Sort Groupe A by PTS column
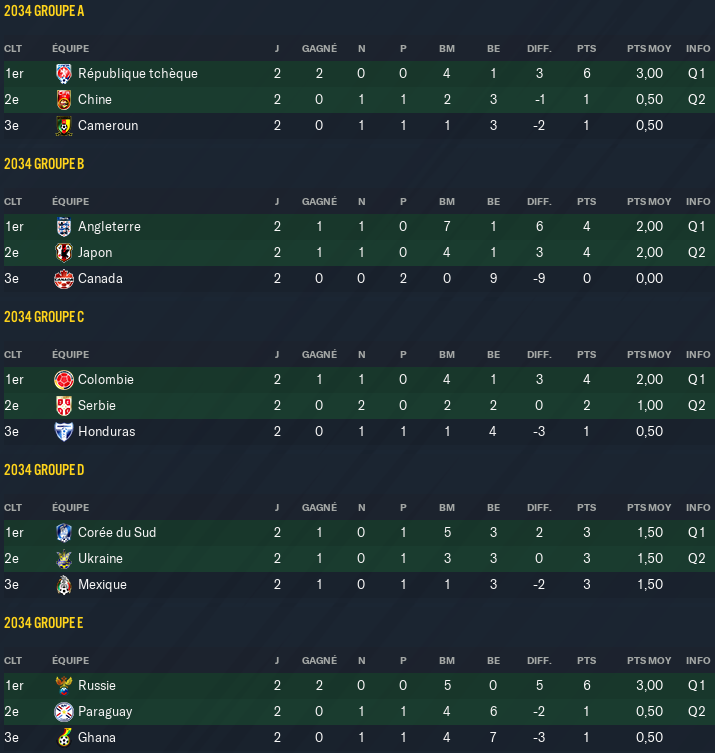This screenshot has width=715, height=753. (x=586, y=49)
